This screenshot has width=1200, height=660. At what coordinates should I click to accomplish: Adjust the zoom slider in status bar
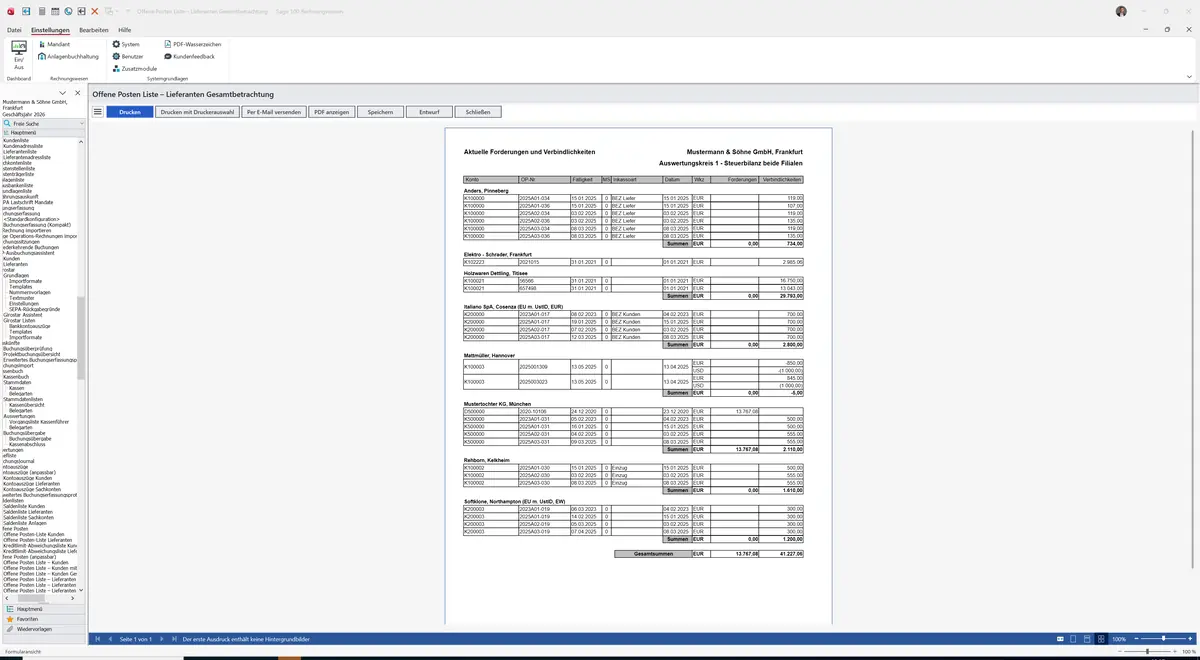[x=1163, y=639]
